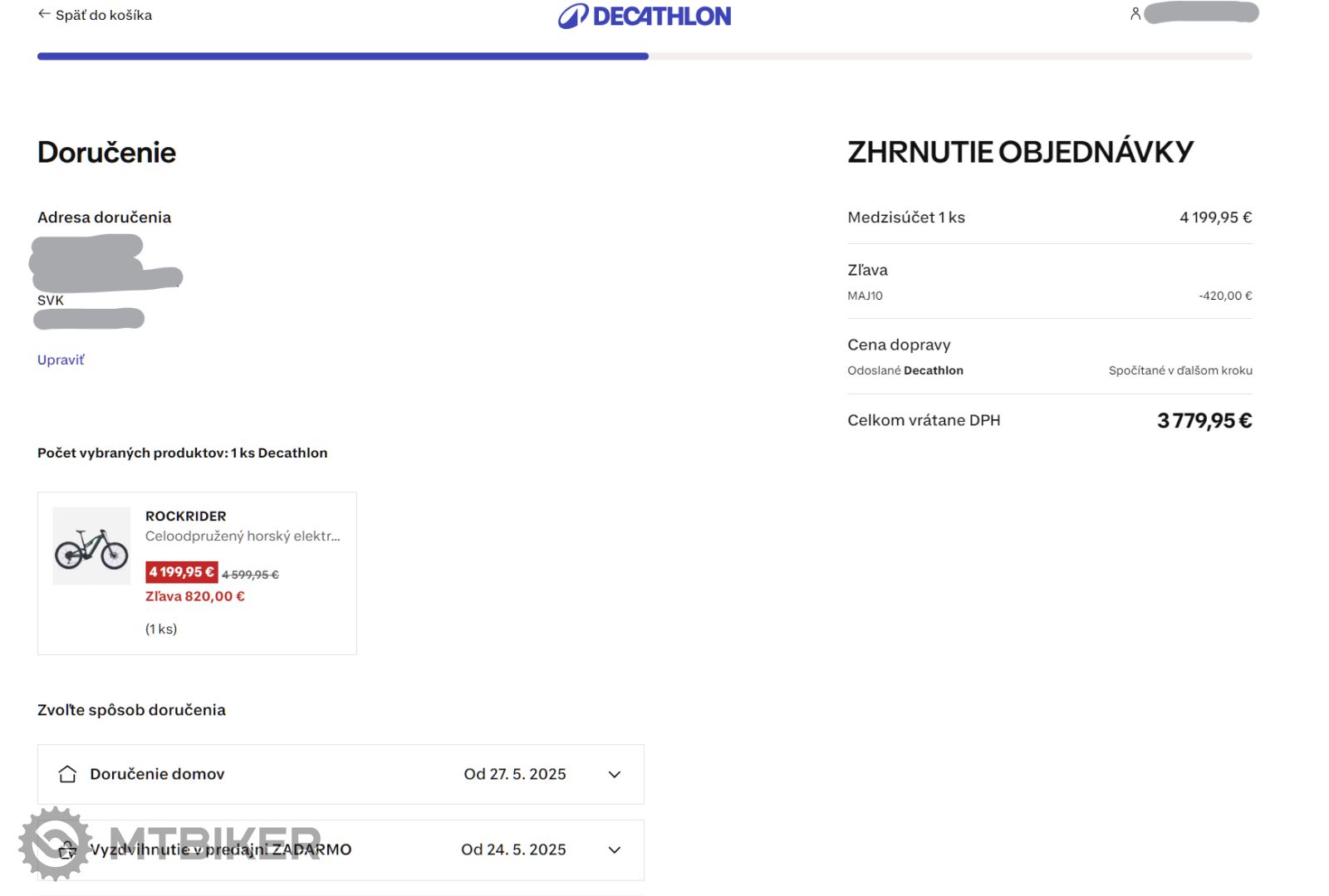Select 'Doručenie domov' delivery option

coord(157,774)
